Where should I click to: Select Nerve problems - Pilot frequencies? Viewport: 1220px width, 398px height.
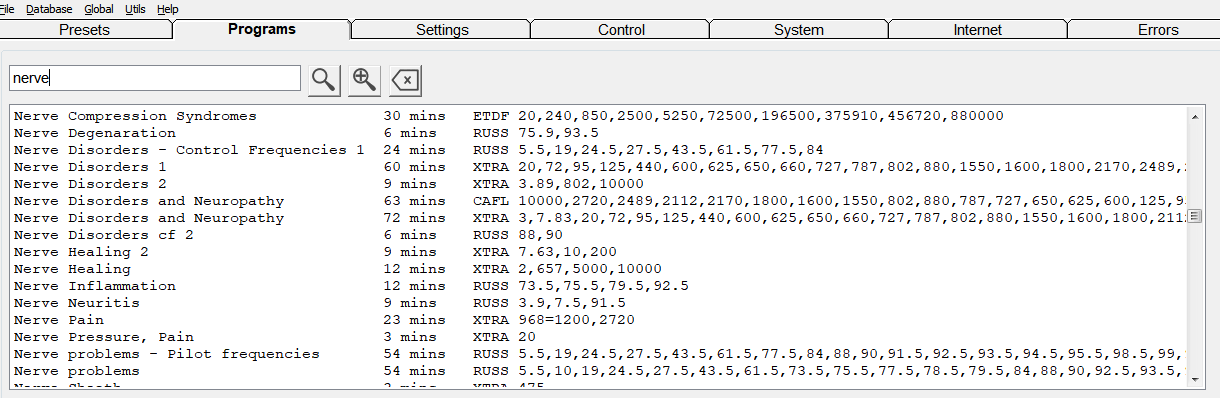598,354
